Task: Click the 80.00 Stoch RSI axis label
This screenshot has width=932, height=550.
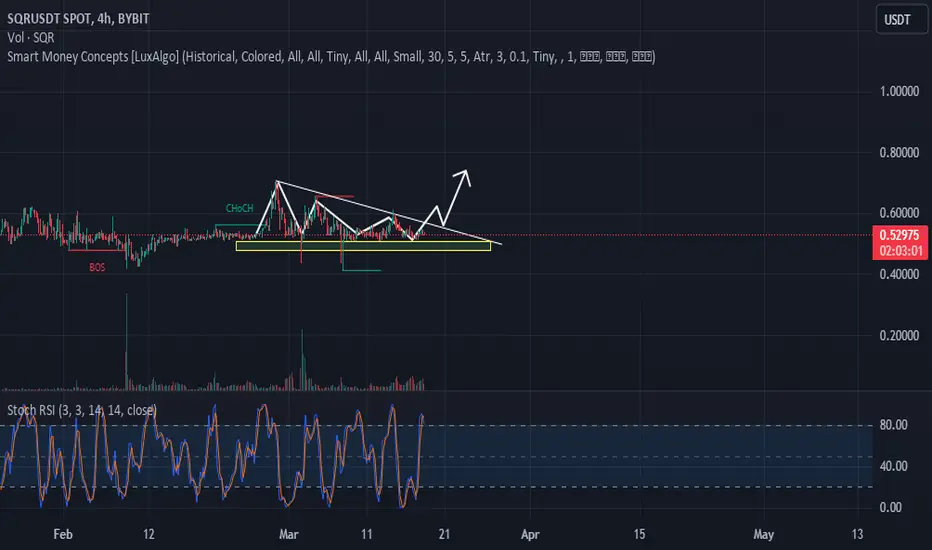Action: click(x=893, y=425)
